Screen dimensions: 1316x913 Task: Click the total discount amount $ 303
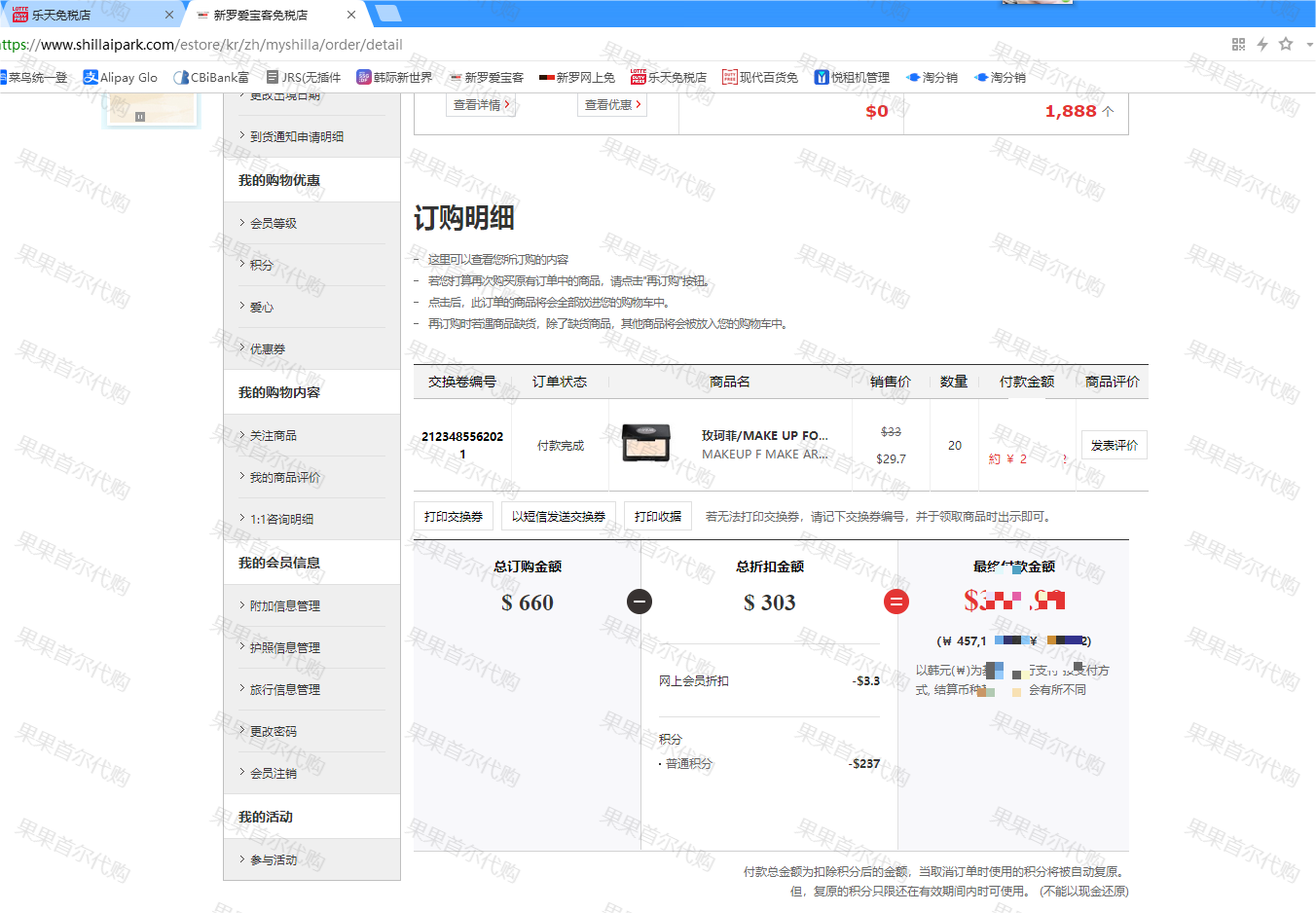[x=770, y=603]
